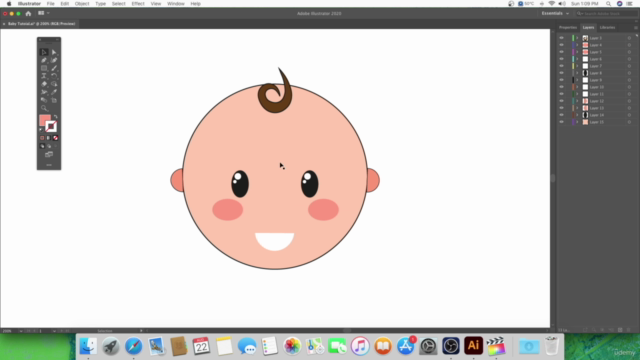Select the Artboard tool
Image resolution: width=640 pixels, height=360 pixels.
click(x=54, y=100)
